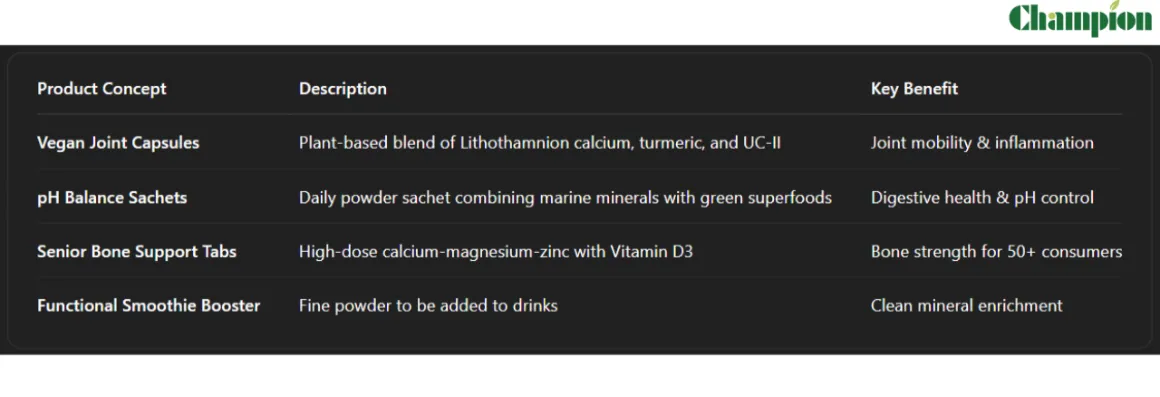Click Bone strength for 50+ consumers

997,251
